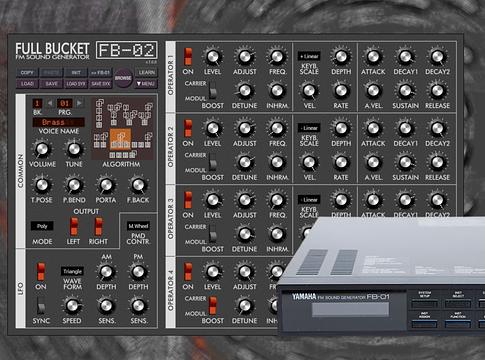Click the >> FB-01 export button
The image size is (485, 360).
click(x=101, y=73)
